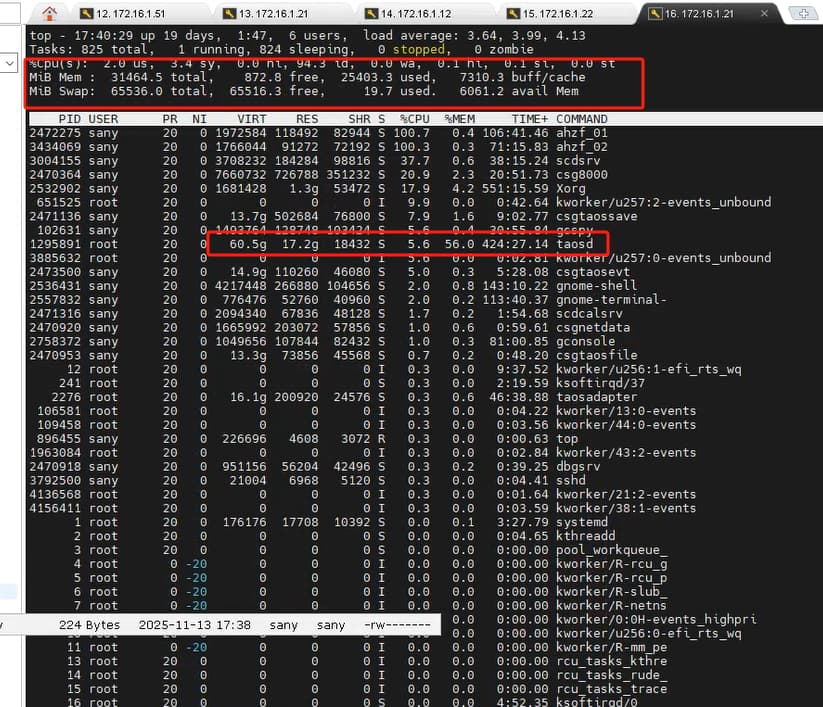Click the Home tab icon
The height and width of the screenshot is (707, 823).
[x=49, y=13]
